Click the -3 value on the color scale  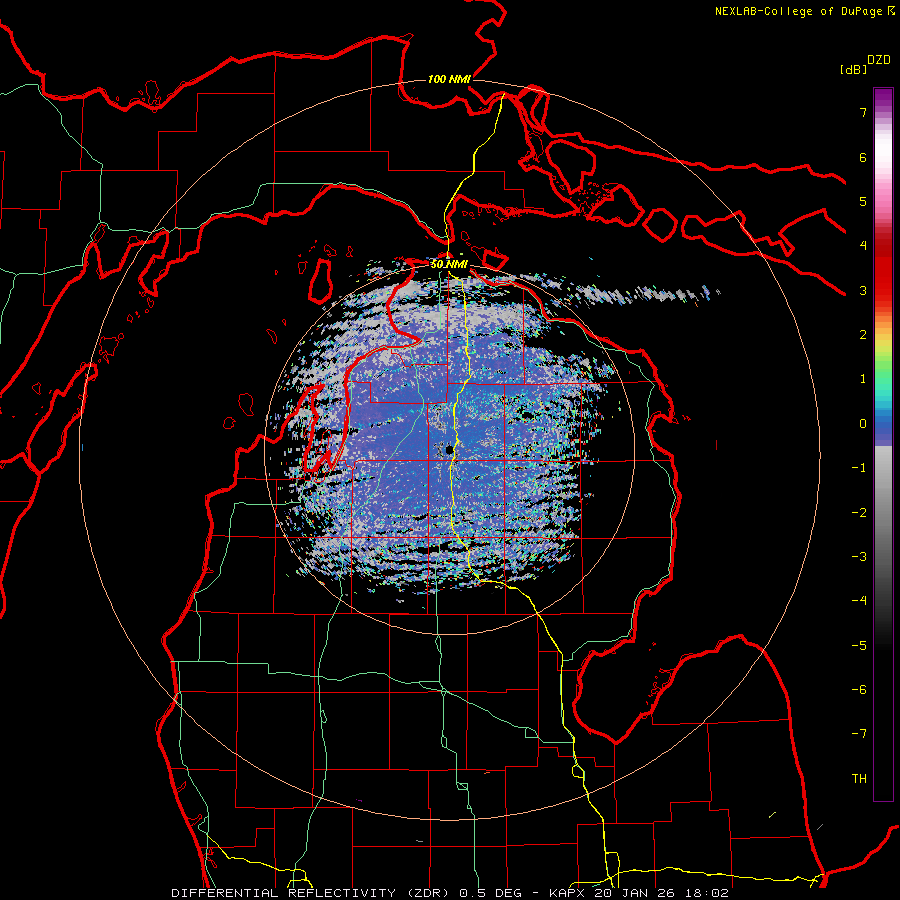click(x=859, y=557)
